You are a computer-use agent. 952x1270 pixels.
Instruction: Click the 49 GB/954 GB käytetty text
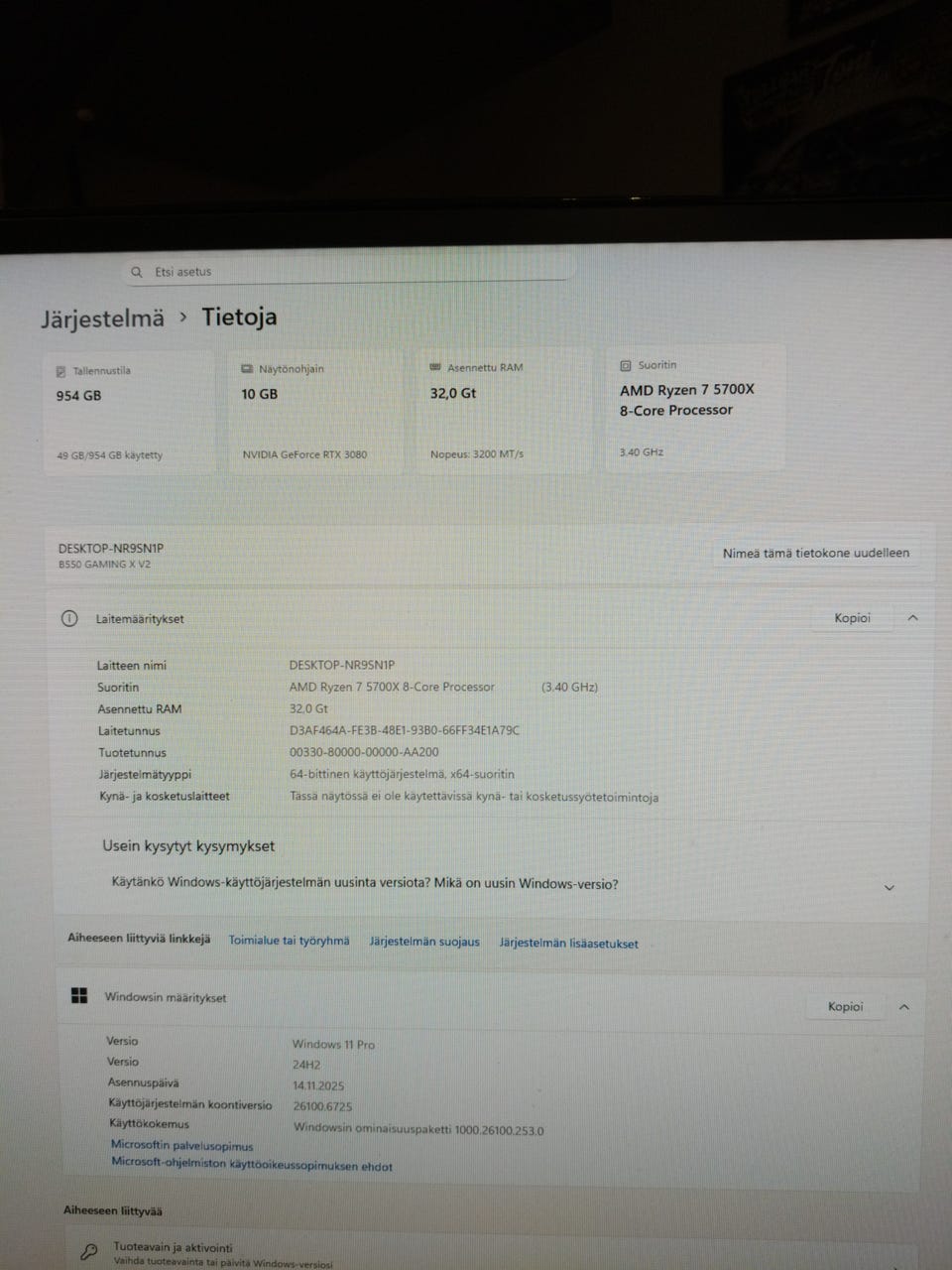pyautogui.click(x=109, y=455)
